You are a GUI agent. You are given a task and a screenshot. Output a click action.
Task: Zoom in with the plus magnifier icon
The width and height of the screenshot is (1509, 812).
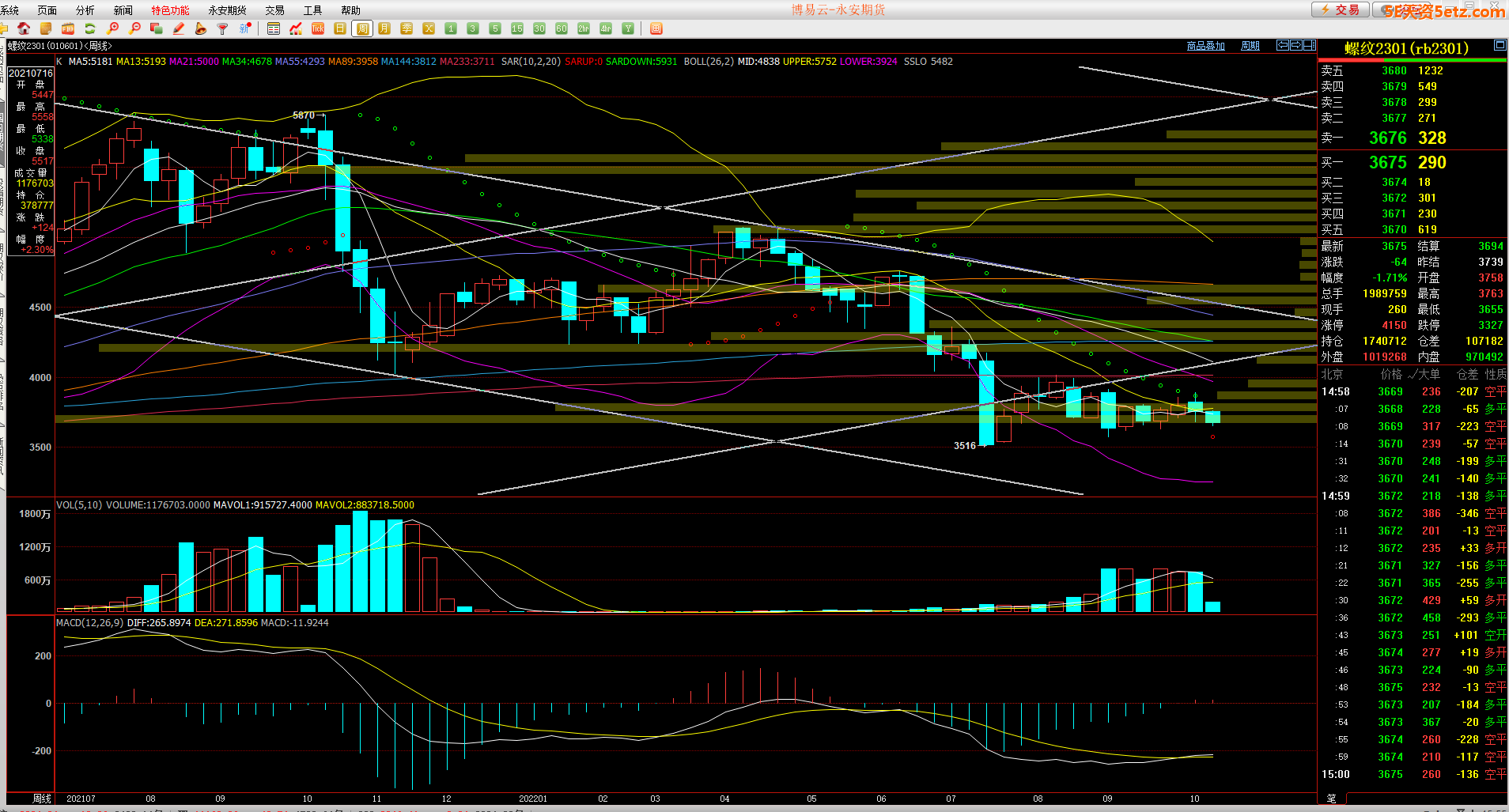pos(112,28)
